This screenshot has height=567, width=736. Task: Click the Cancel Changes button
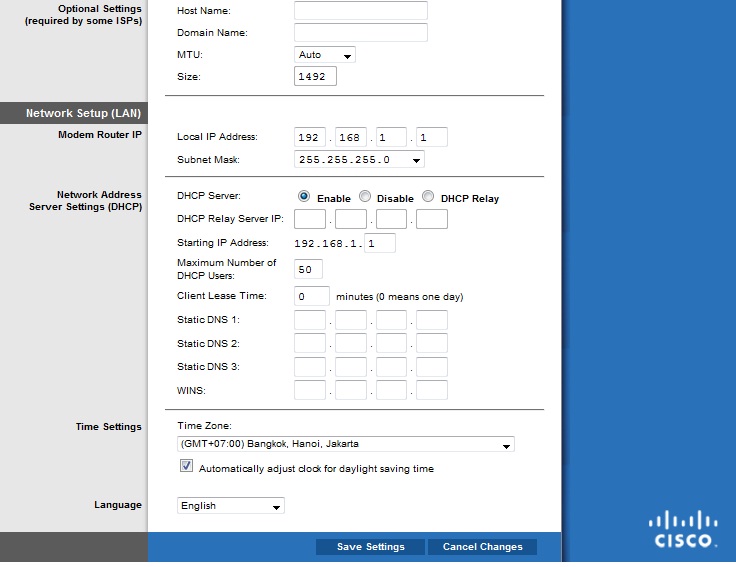(483, 547)
